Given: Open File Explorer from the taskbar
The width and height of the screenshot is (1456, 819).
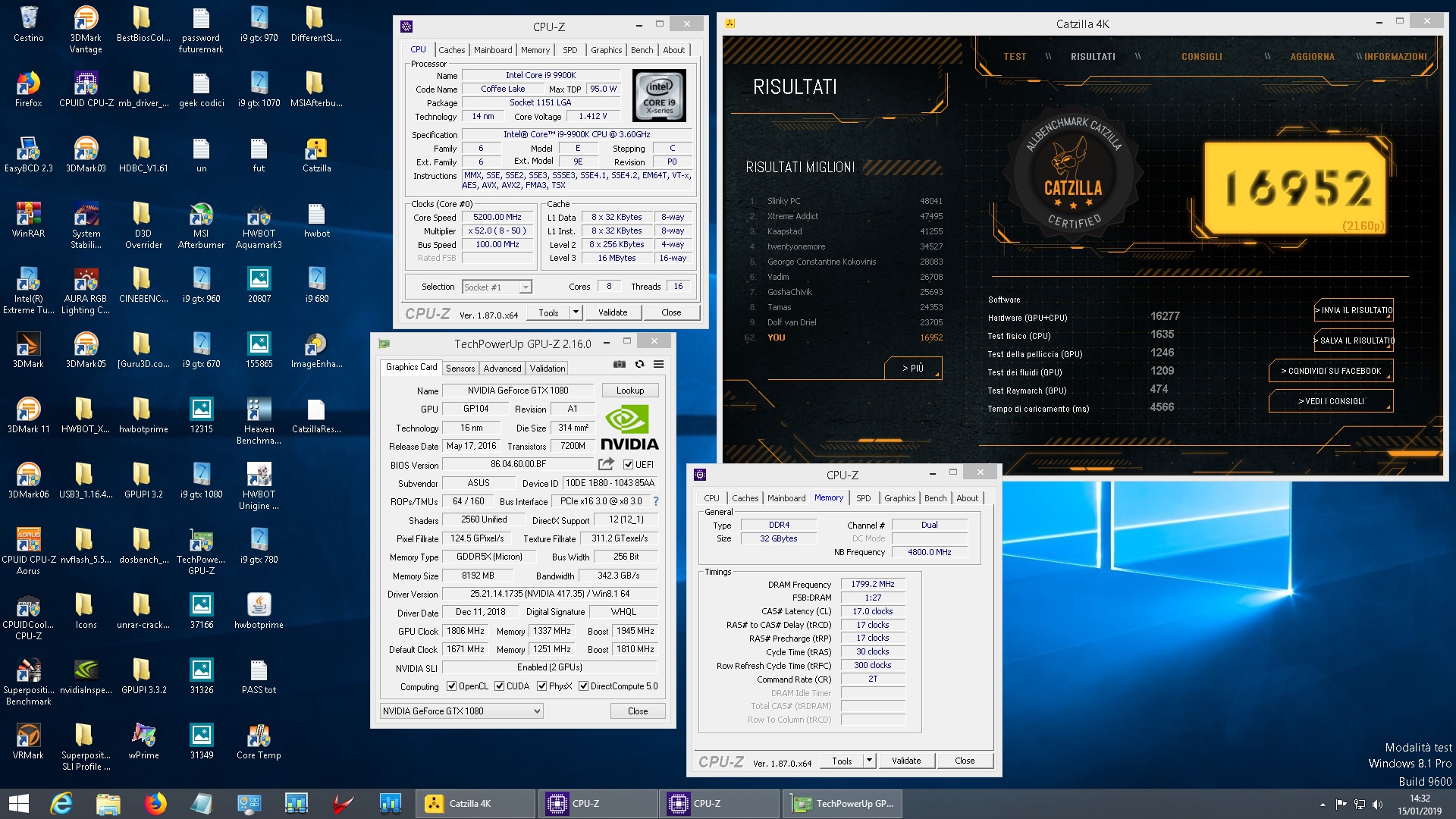Looking at the screenshot, I should [x=108, y=804].
